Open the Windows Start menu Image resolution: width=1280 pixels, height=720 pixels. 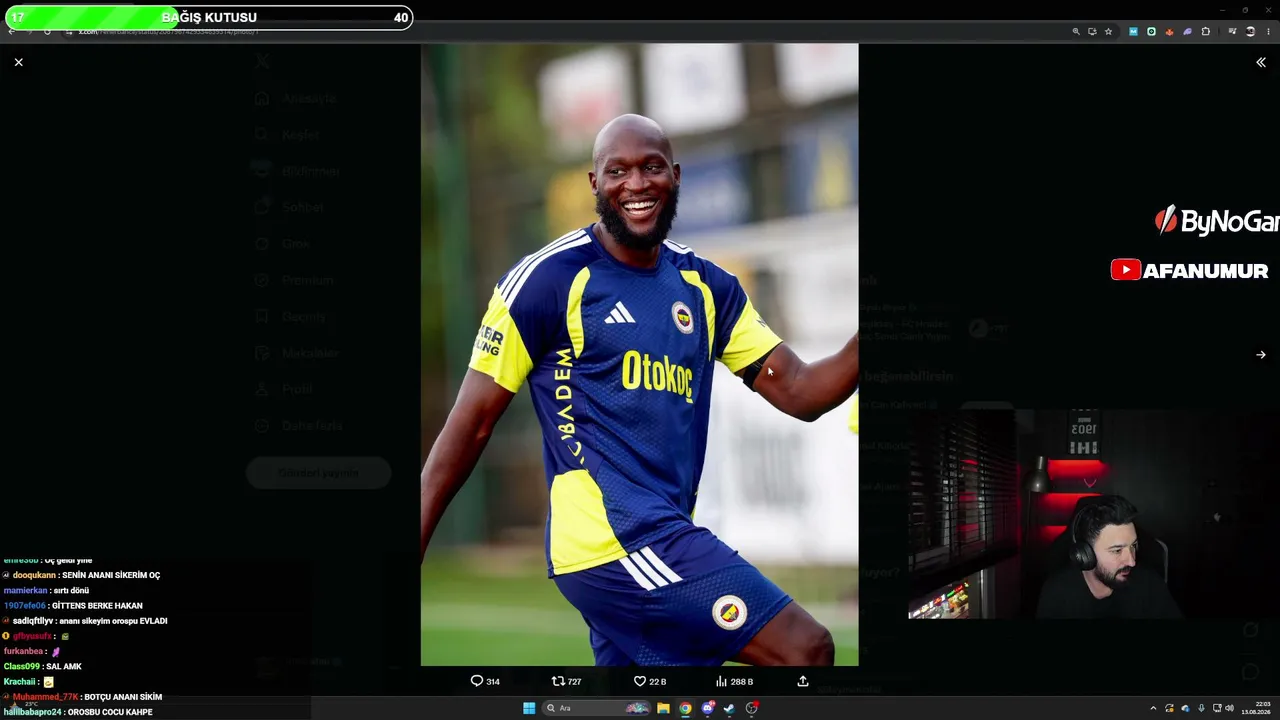pos(529,708)
